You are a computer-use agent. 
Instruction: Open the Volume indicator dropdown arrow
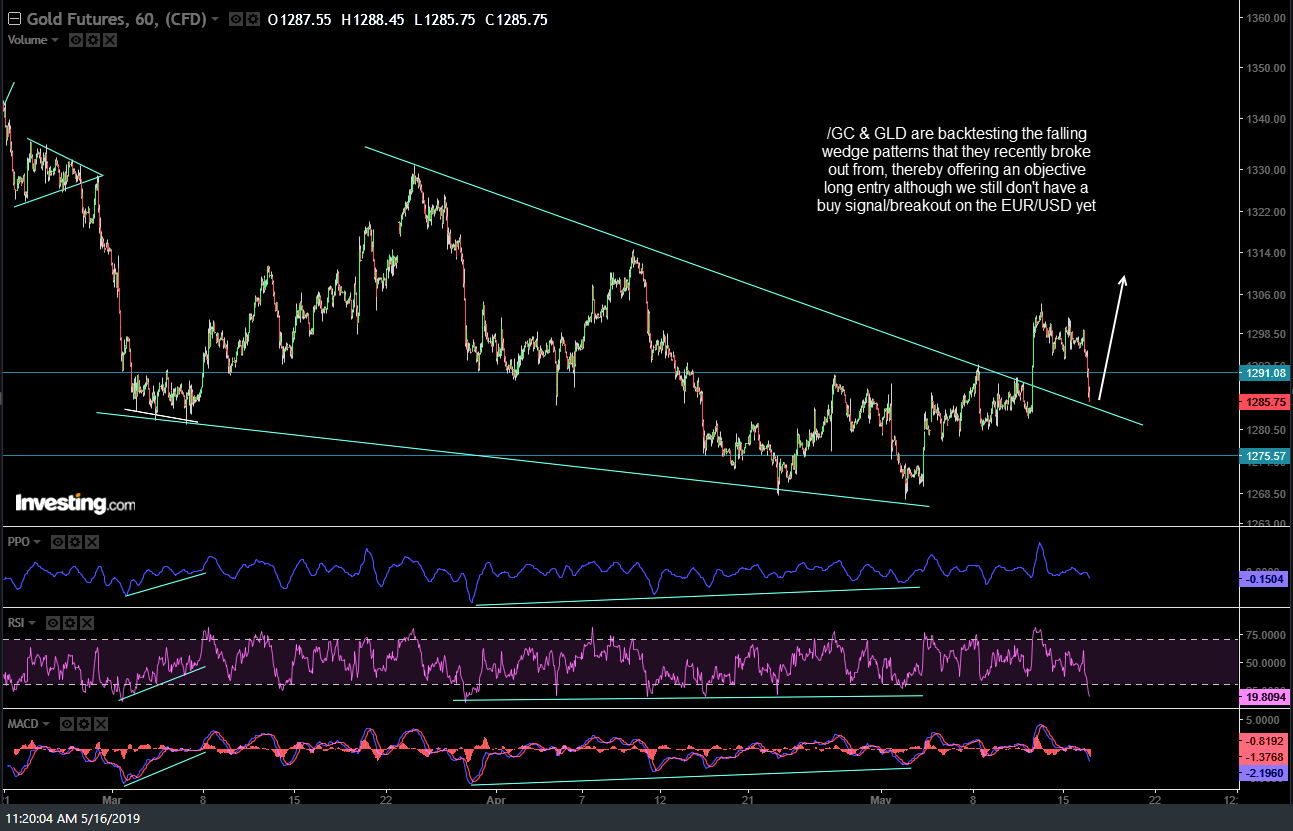(x=54, y=40)
